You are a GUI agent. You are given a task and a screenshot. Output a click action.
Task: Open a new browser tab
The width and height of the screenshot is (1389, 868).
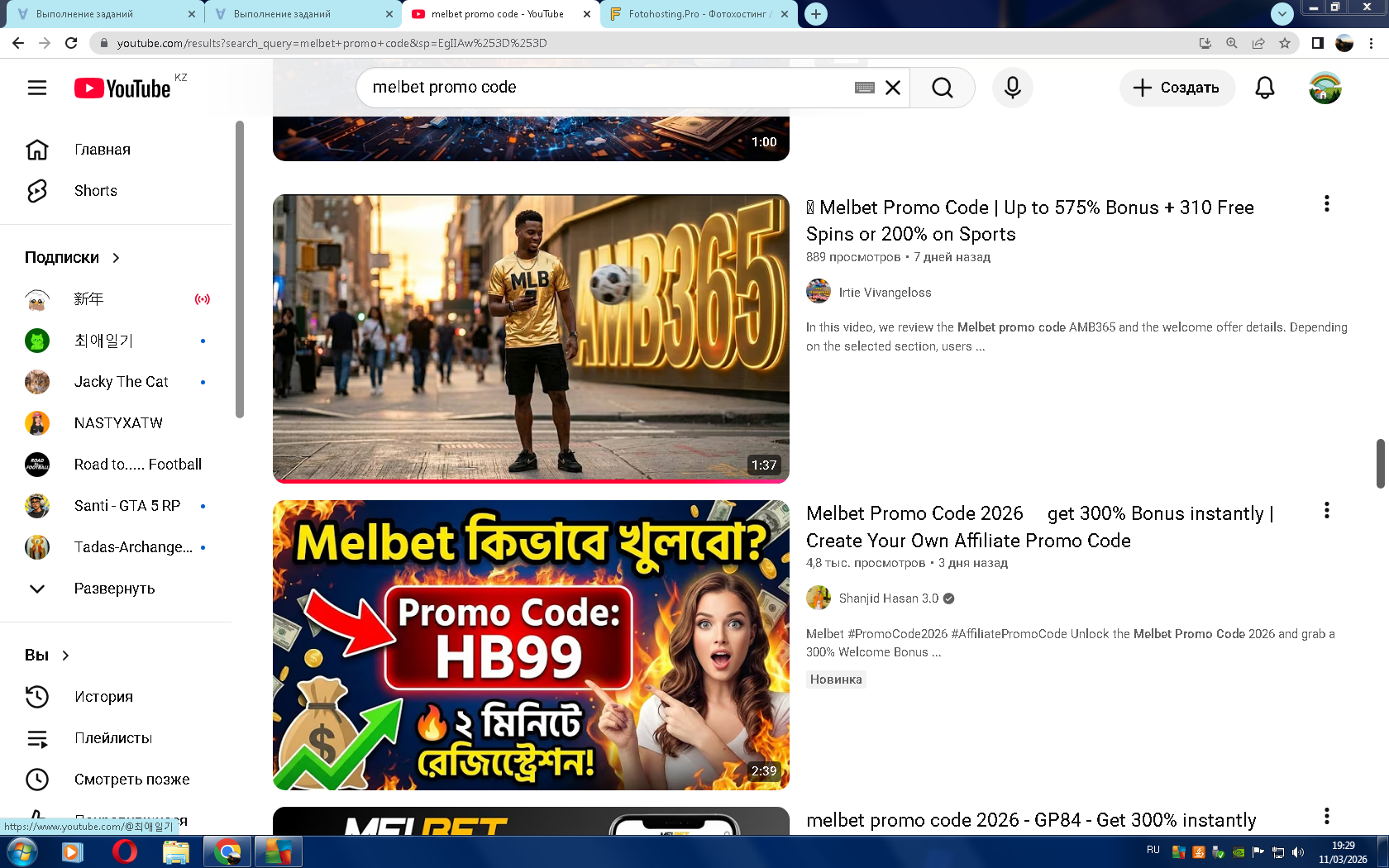(x=816, y=14)
